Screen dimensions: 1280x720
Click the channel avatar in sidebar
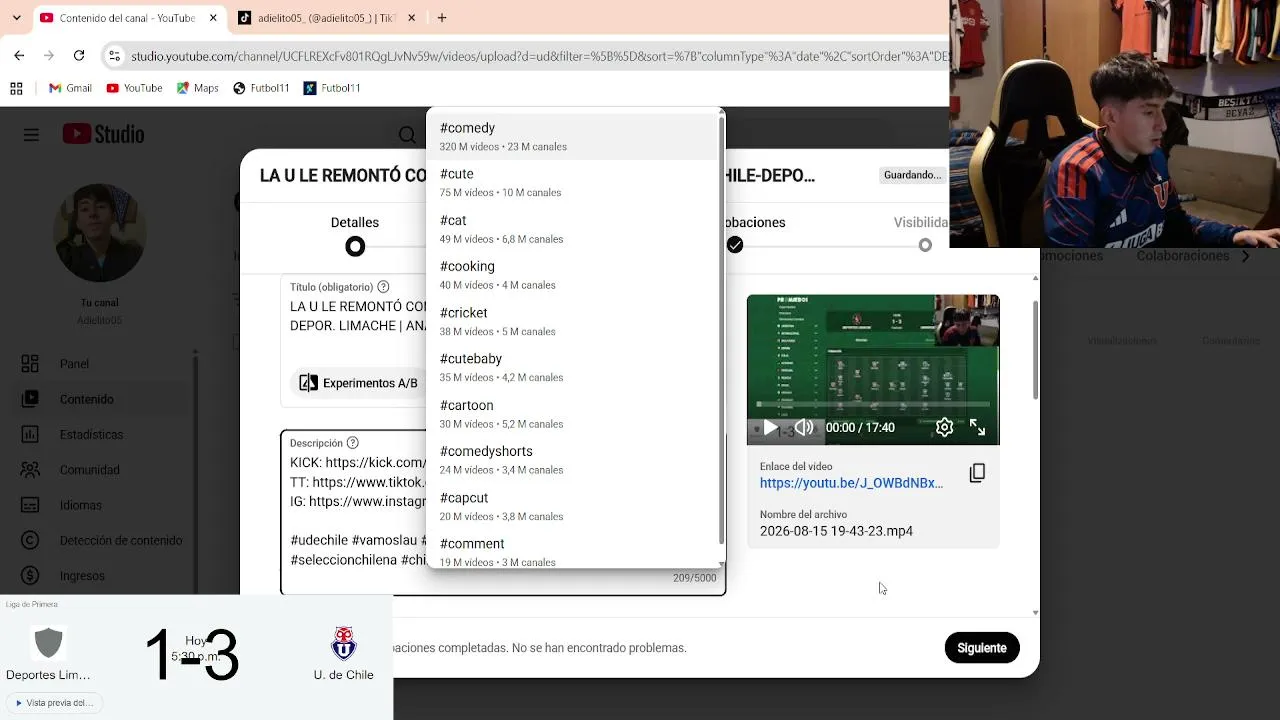[x=100, y=233]
